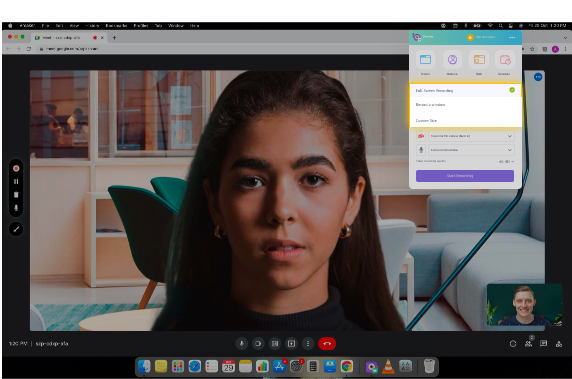This screenshot has width=572, height=379.
Task: Expand the camera source dropdown
Action: point(471,136)
